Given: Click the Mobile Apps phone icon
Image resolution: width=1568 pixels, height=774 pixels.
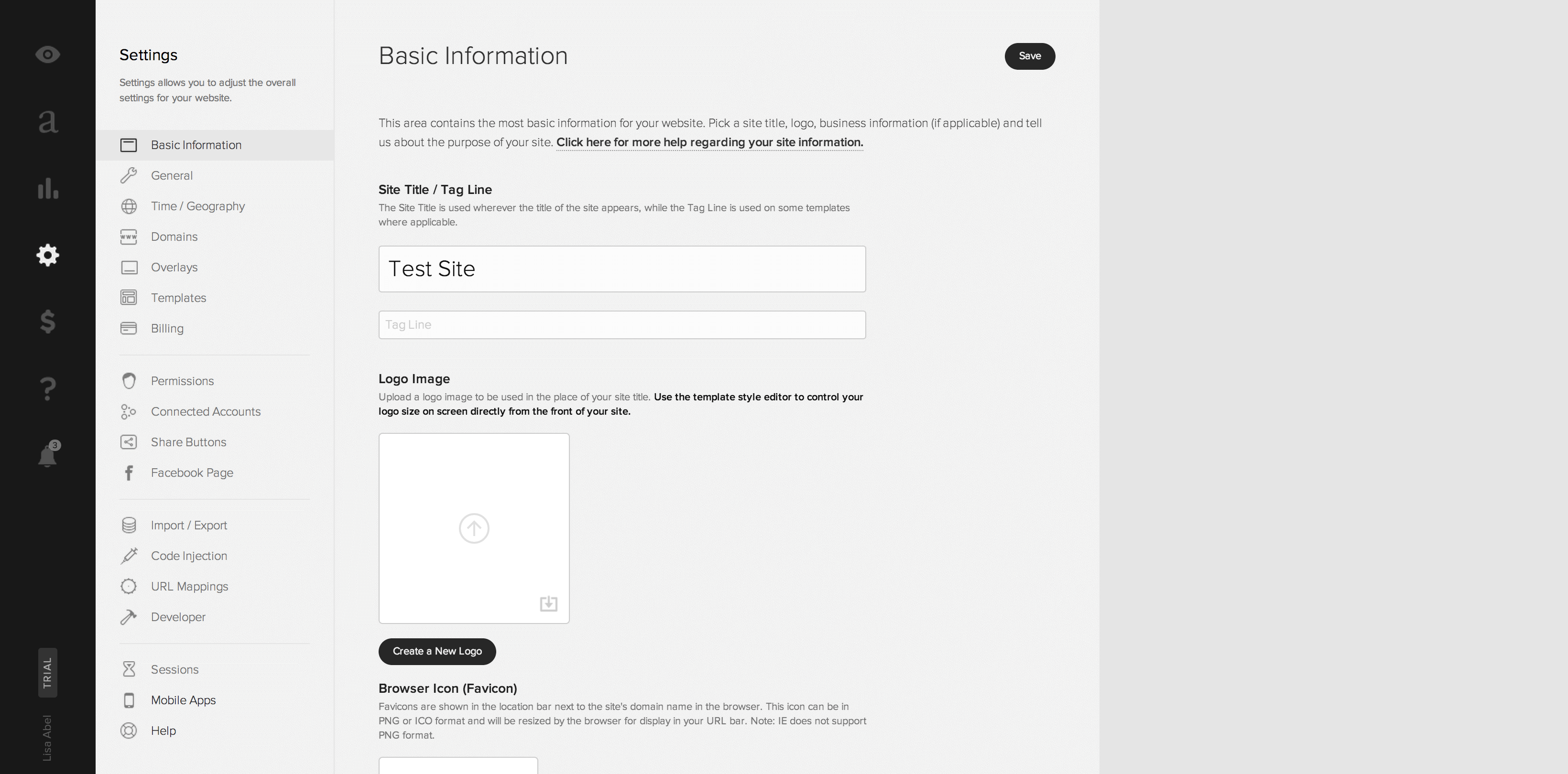Looking at the screenshot, I should pyautogui.click(x=129, y=700).
